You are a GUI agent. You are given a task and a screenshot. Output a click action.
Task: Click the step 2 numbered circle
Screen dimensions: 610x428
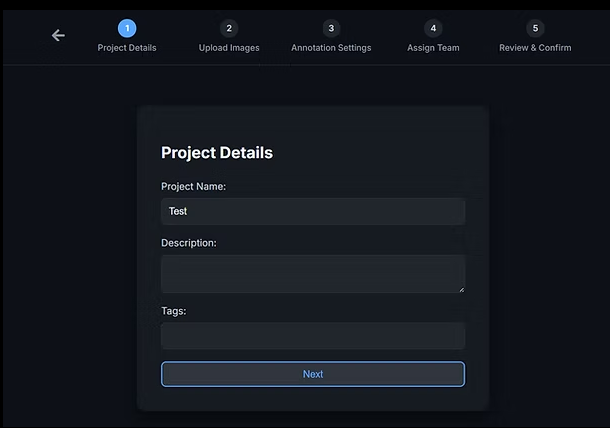pos(229,29)
